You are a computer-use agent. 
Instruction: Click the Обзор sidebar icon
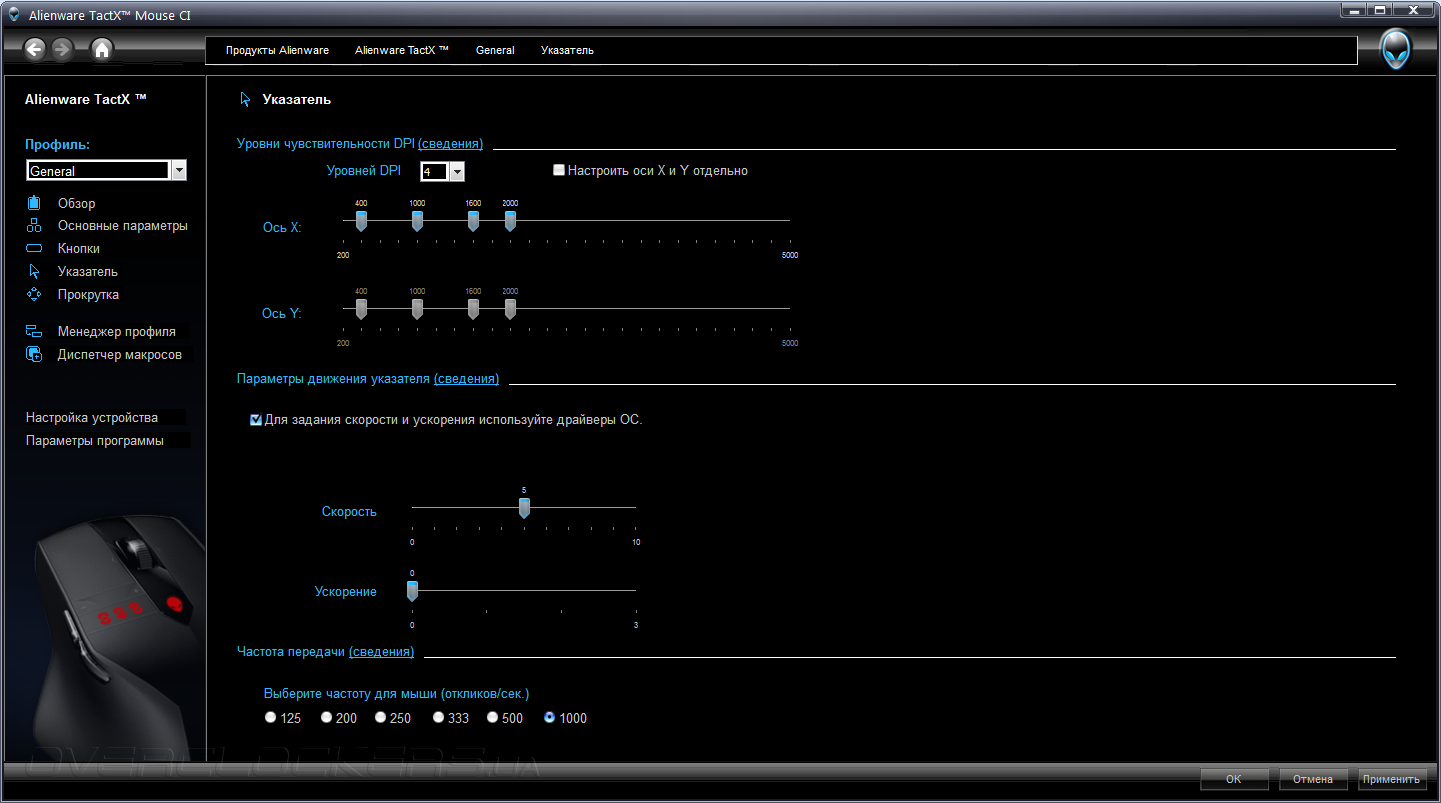tap(34, 203)
